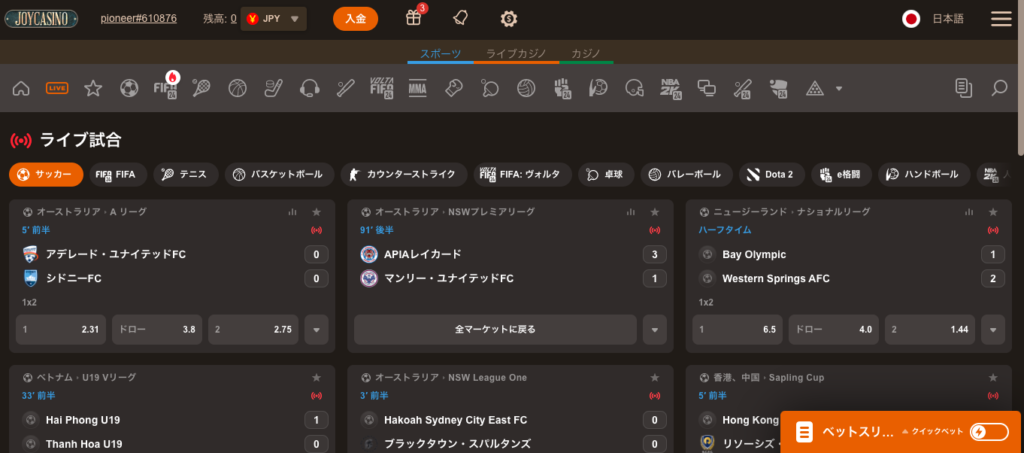Screen dimensions: 1024x453
Task: Open the esports headset icon
Action: tap(309, 88)
